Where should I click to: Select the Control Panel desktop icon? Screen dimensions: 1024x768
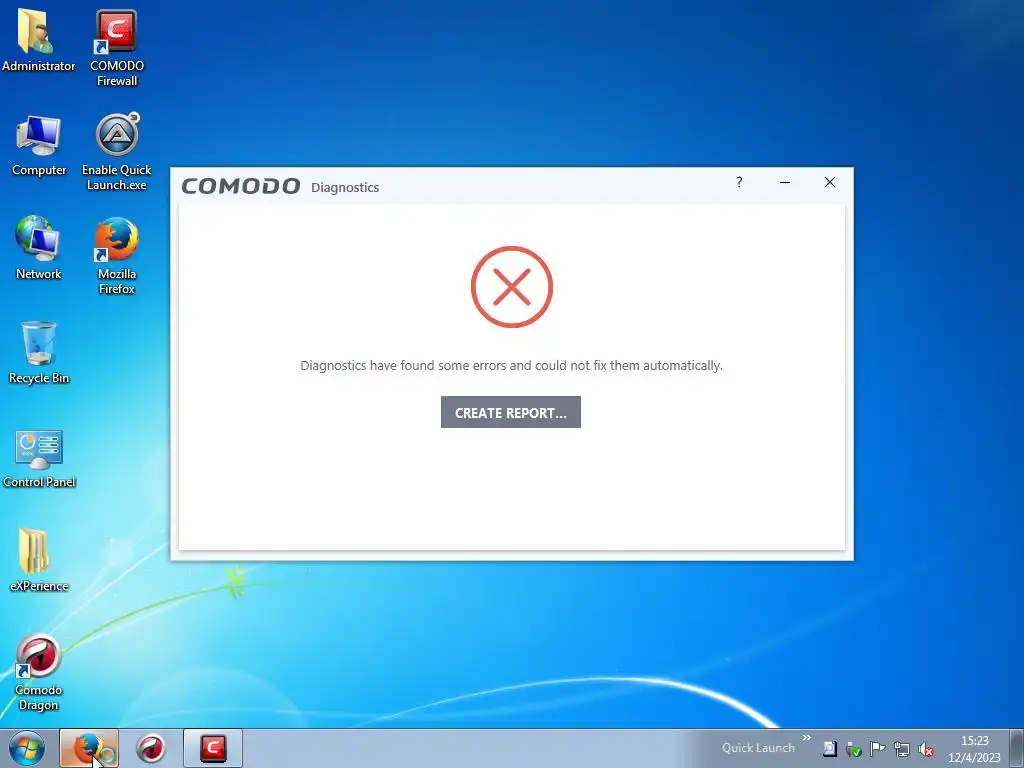(39, 458)
